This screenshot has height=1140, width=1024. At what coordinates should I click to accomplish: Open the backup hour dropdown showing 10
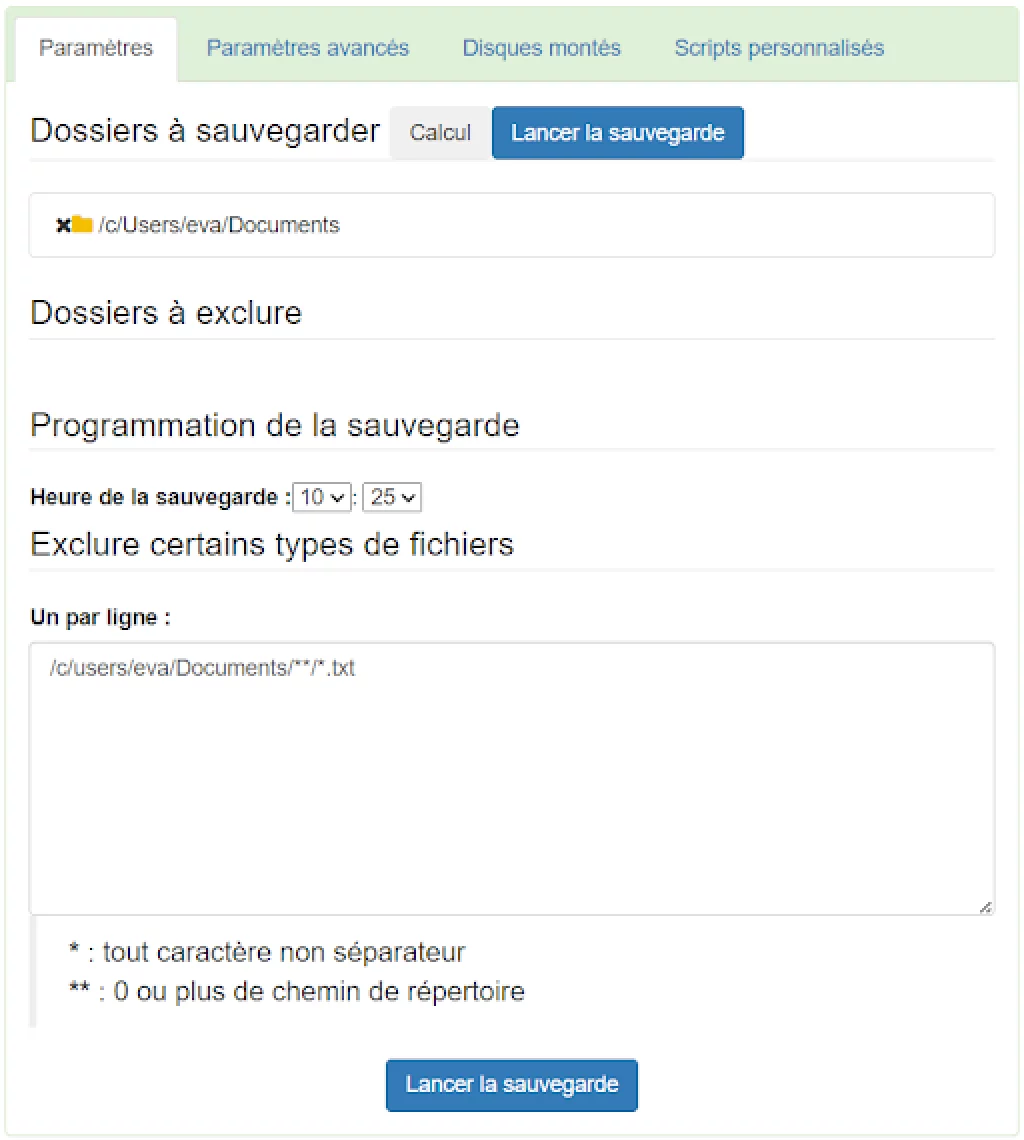324,497
